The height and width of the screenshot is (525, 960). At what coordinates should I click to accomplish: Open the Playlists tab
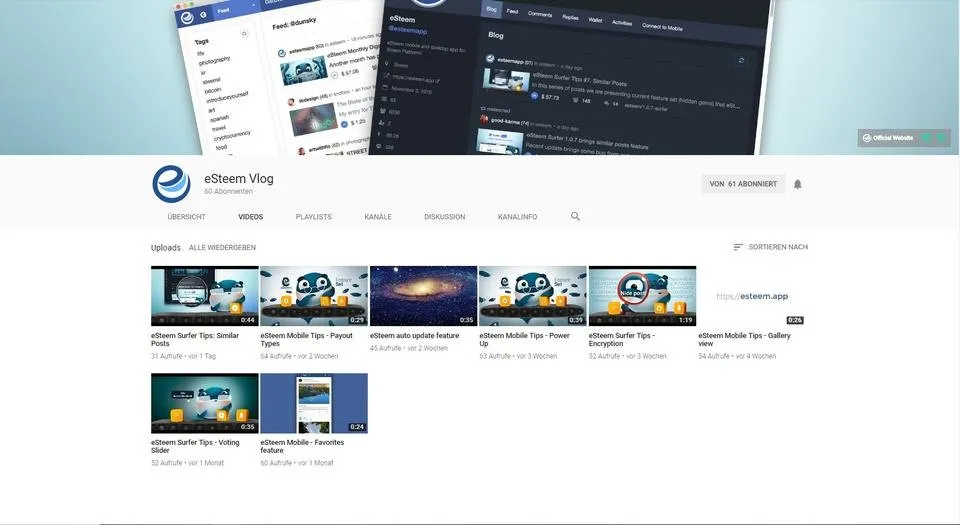click(x=313, y=217)
